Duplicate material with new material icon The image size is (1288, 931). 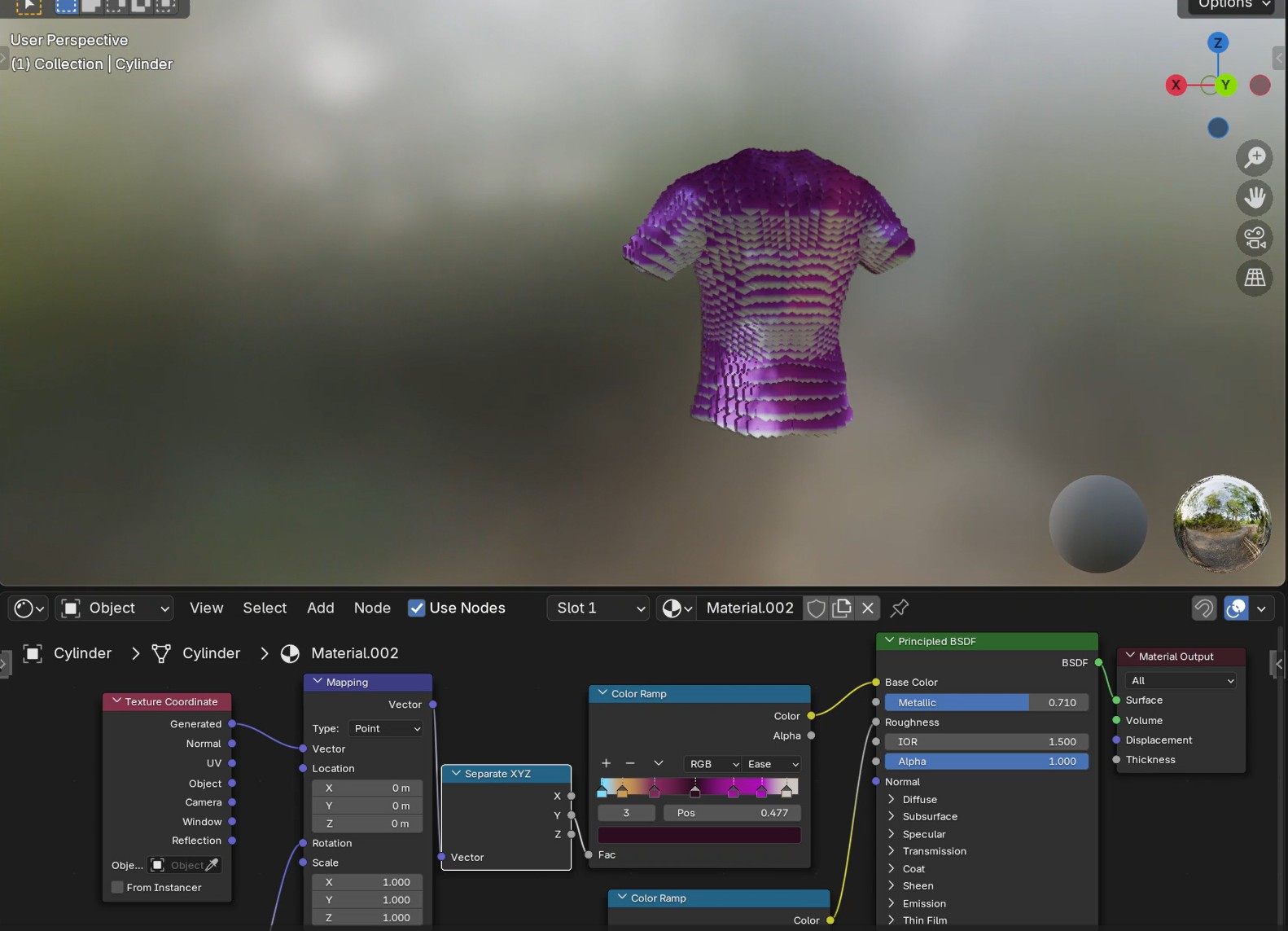[842, 608]
